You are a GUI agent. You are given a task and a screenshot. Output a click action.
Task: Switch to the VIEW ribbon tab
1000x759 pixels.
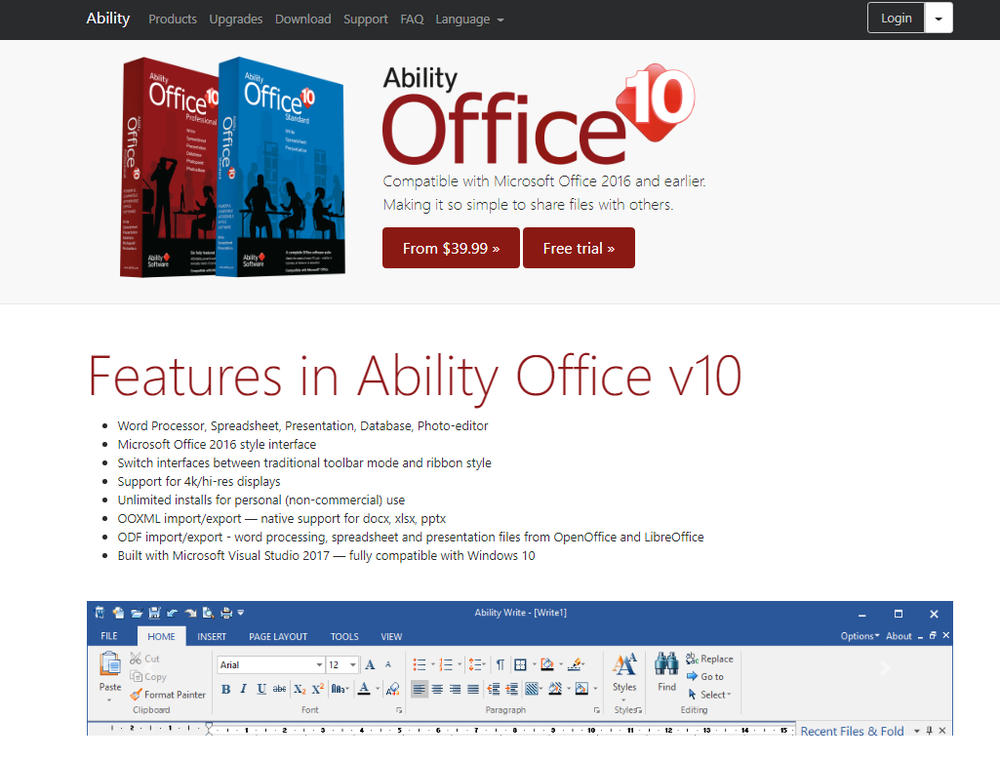click(392, 637)
